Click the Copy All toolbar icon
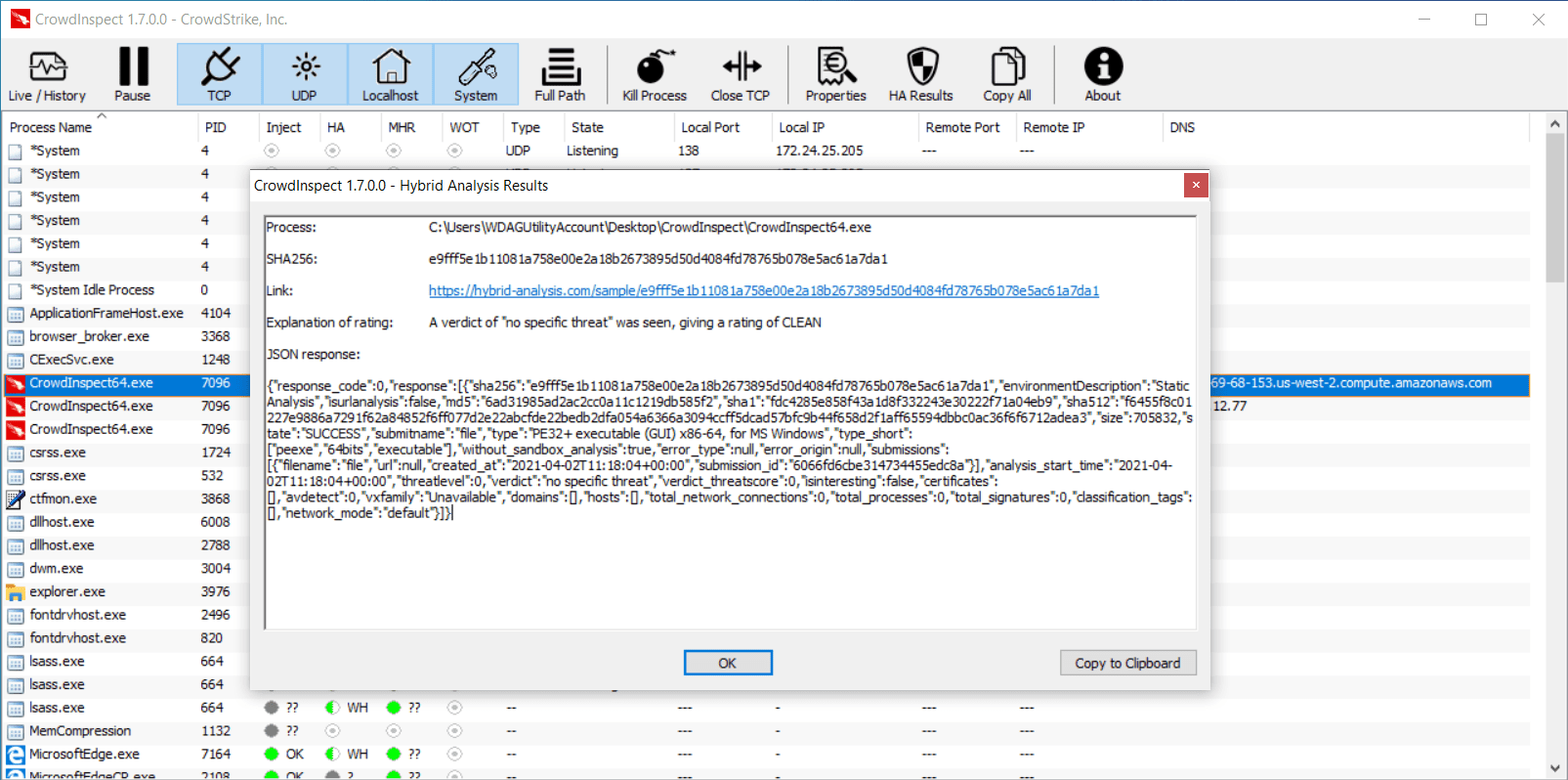 [x=1007, y=74]
